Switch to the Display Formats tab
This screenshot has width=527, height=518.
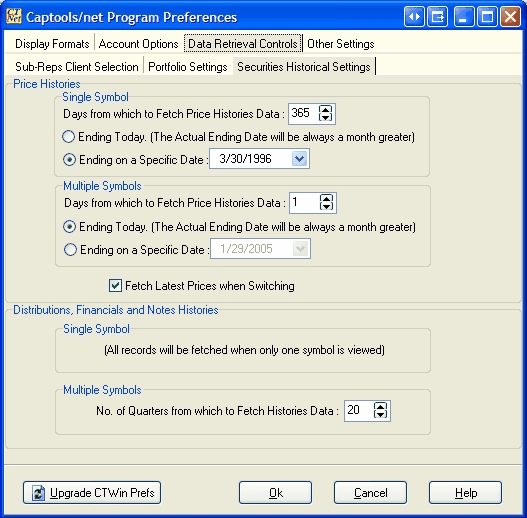pyautogui.click(x=52, y=44)
